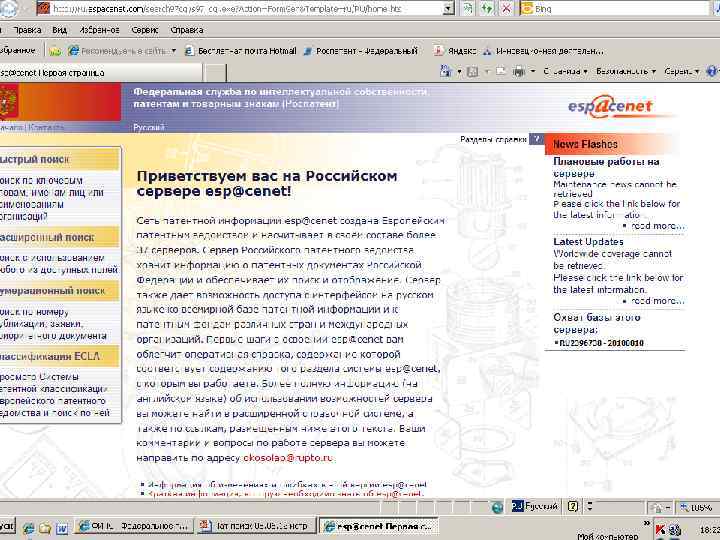Open the folder icon in quick launch

[45, 528]
